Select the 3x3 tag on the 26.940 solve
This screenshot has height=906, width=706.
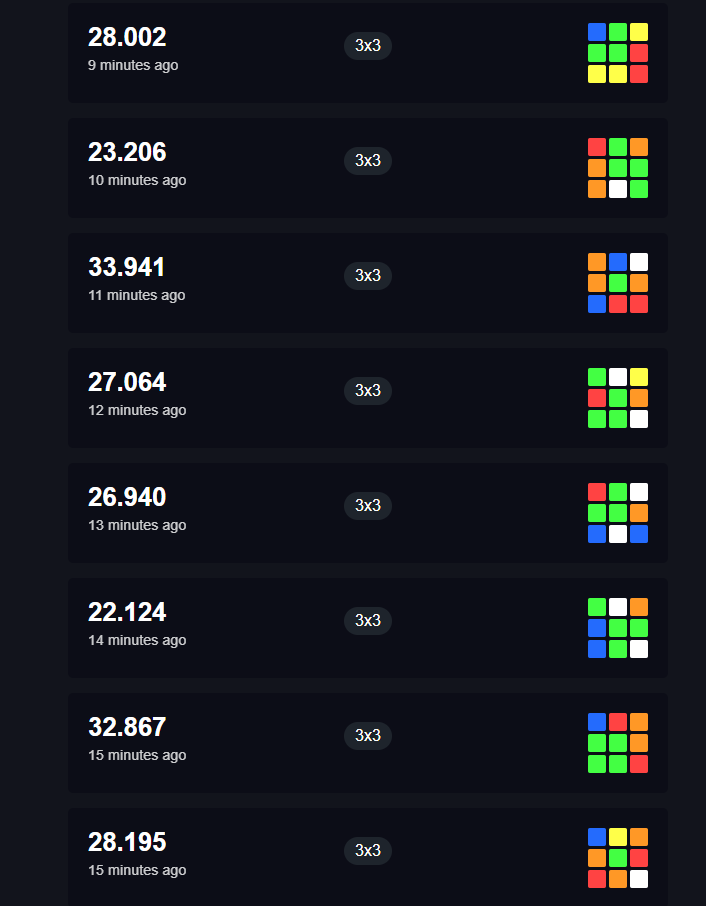click(368, 506)
